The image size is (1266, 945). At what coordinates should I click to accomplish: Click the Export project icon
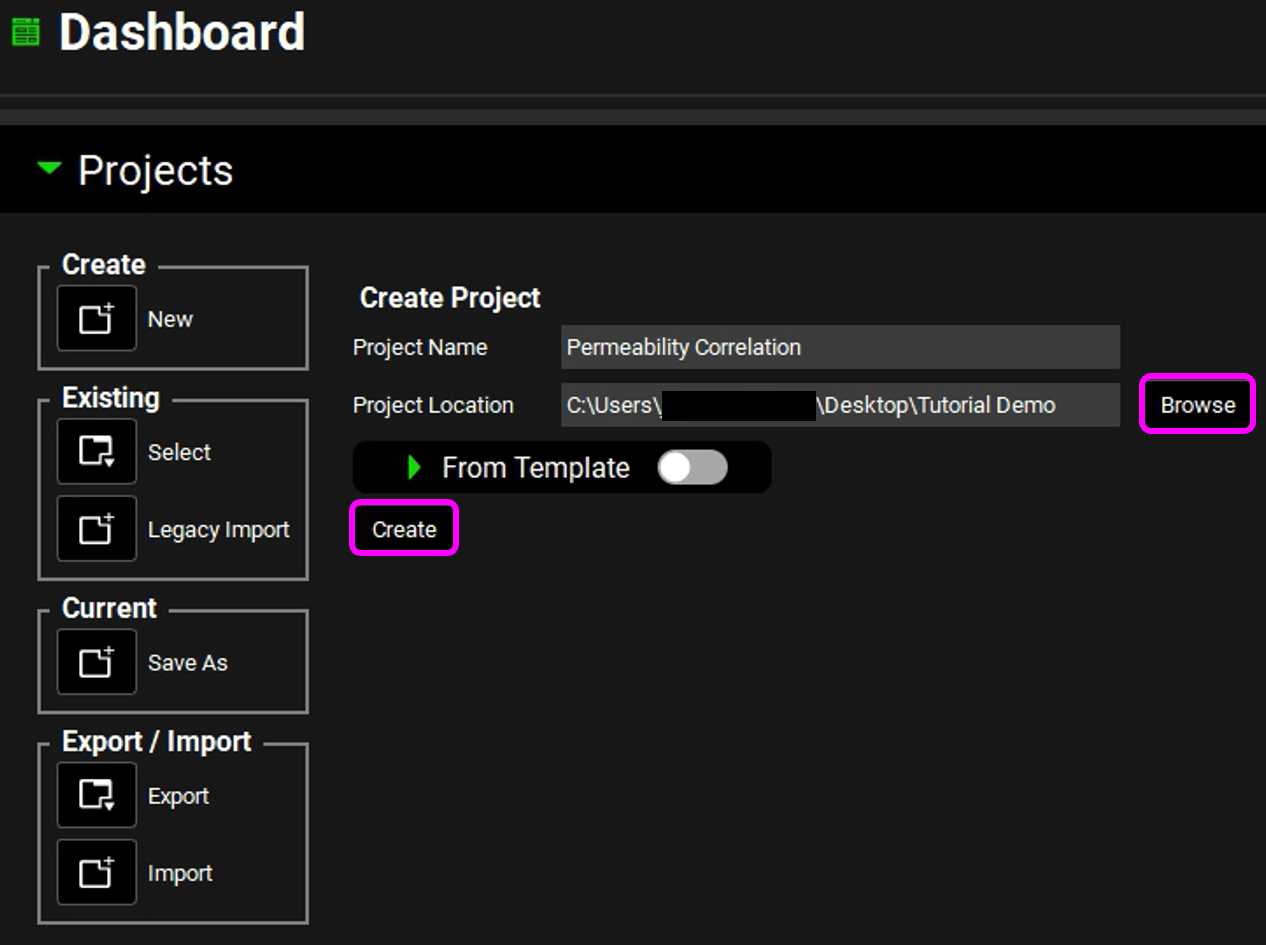pos(97,796)
